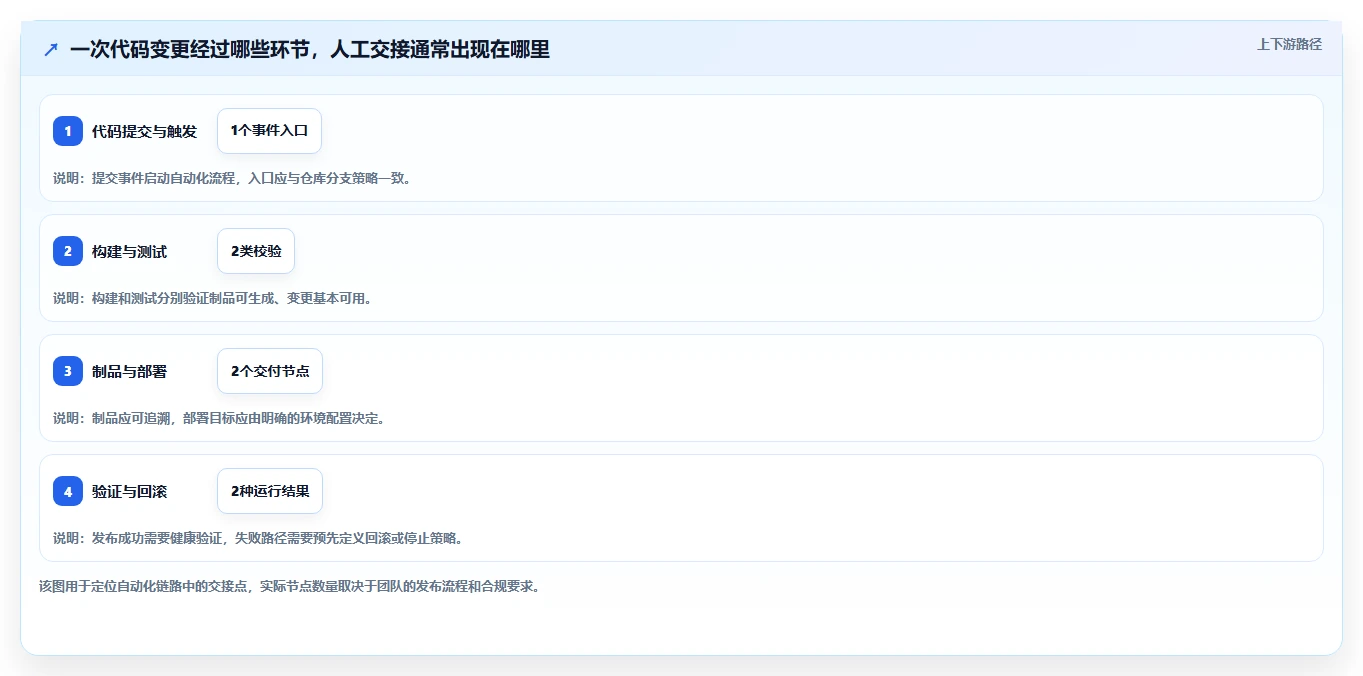Click the 上下游路径 label
This screenshot has height=676, width=1363.
[x=1289, y=44]
